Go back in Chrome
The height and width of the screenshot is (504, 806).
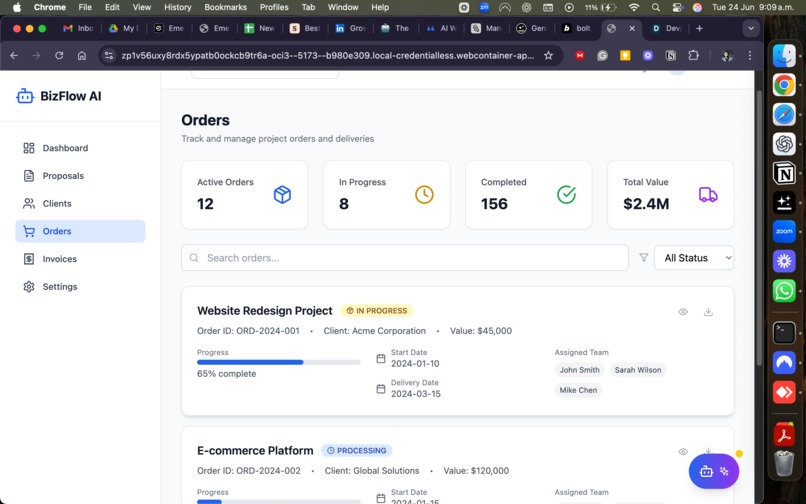(x=14, y=56)
